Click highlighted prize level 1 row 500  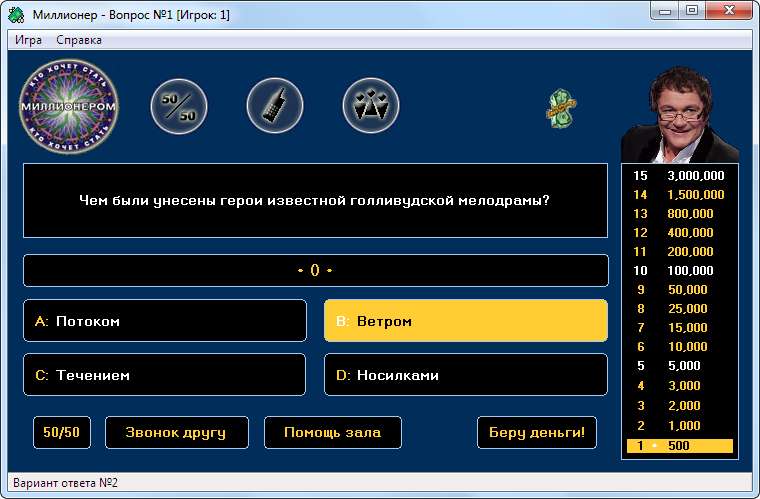[x=680, y=446]
